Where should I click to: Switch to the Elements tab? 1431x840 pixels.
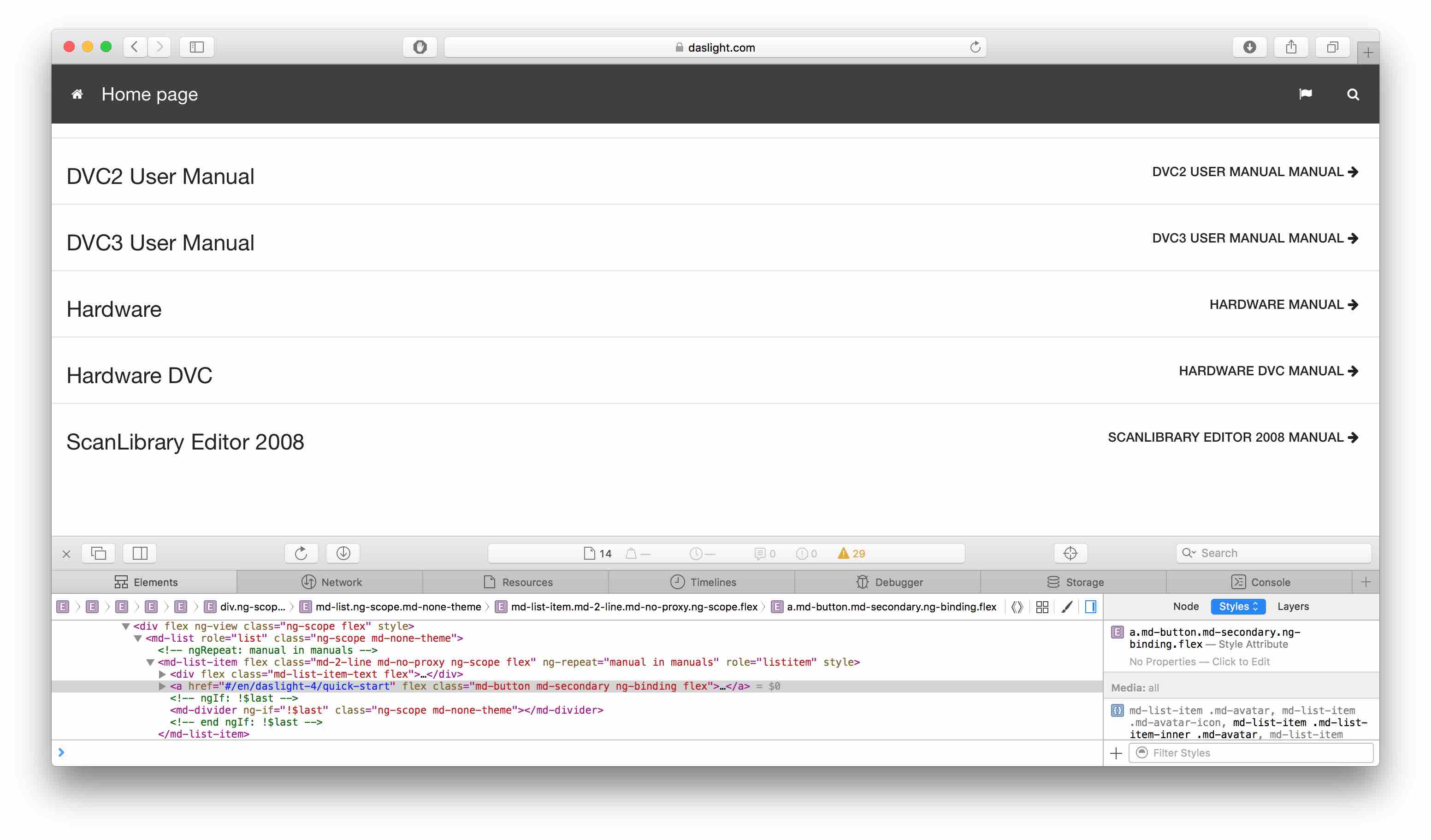tap(145, 582)
